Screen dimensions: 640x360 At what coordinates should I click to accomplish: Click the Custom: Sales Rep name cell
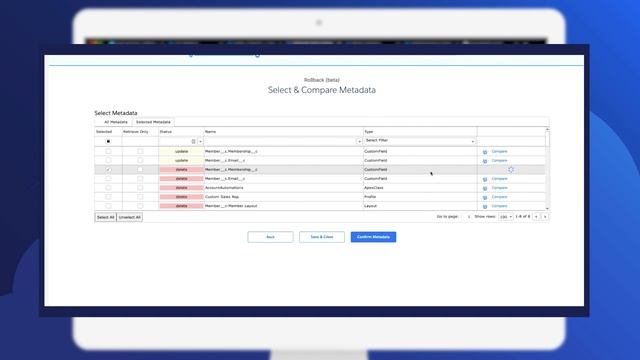click(x=283, y=197)
